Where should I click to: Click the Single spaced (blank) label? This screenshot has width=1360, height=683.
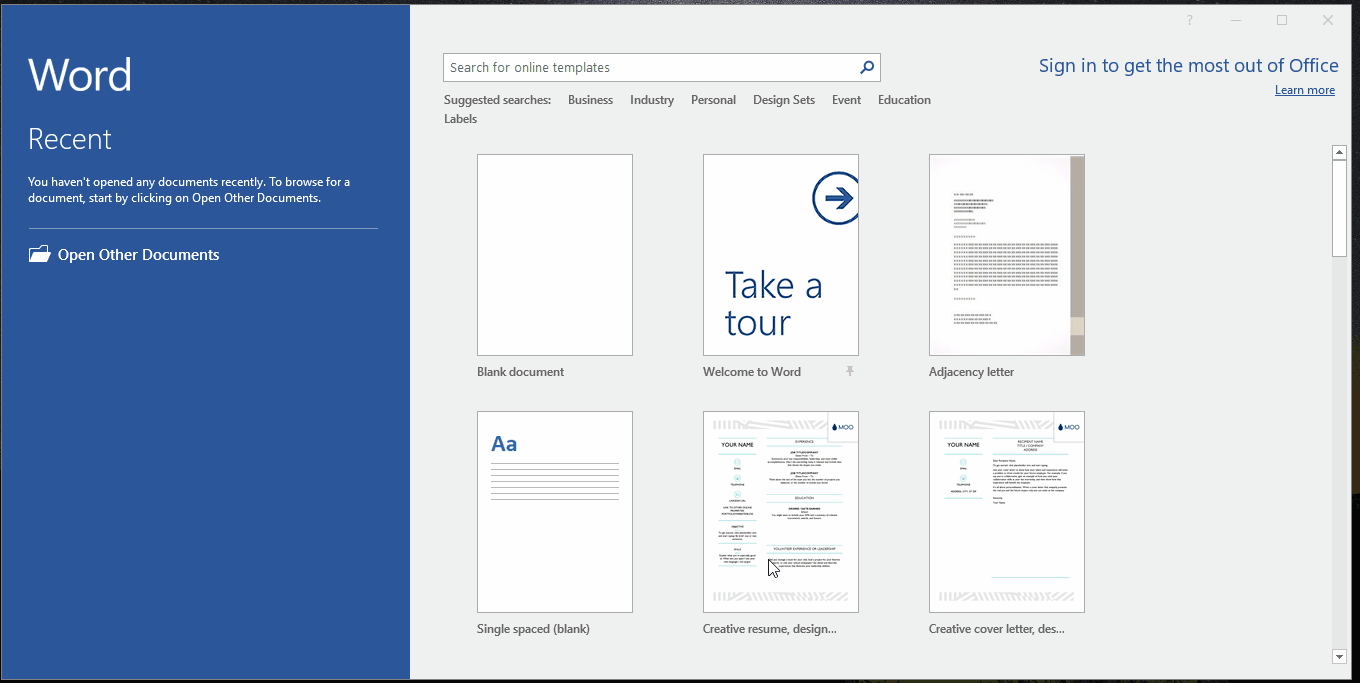[534, 629]
